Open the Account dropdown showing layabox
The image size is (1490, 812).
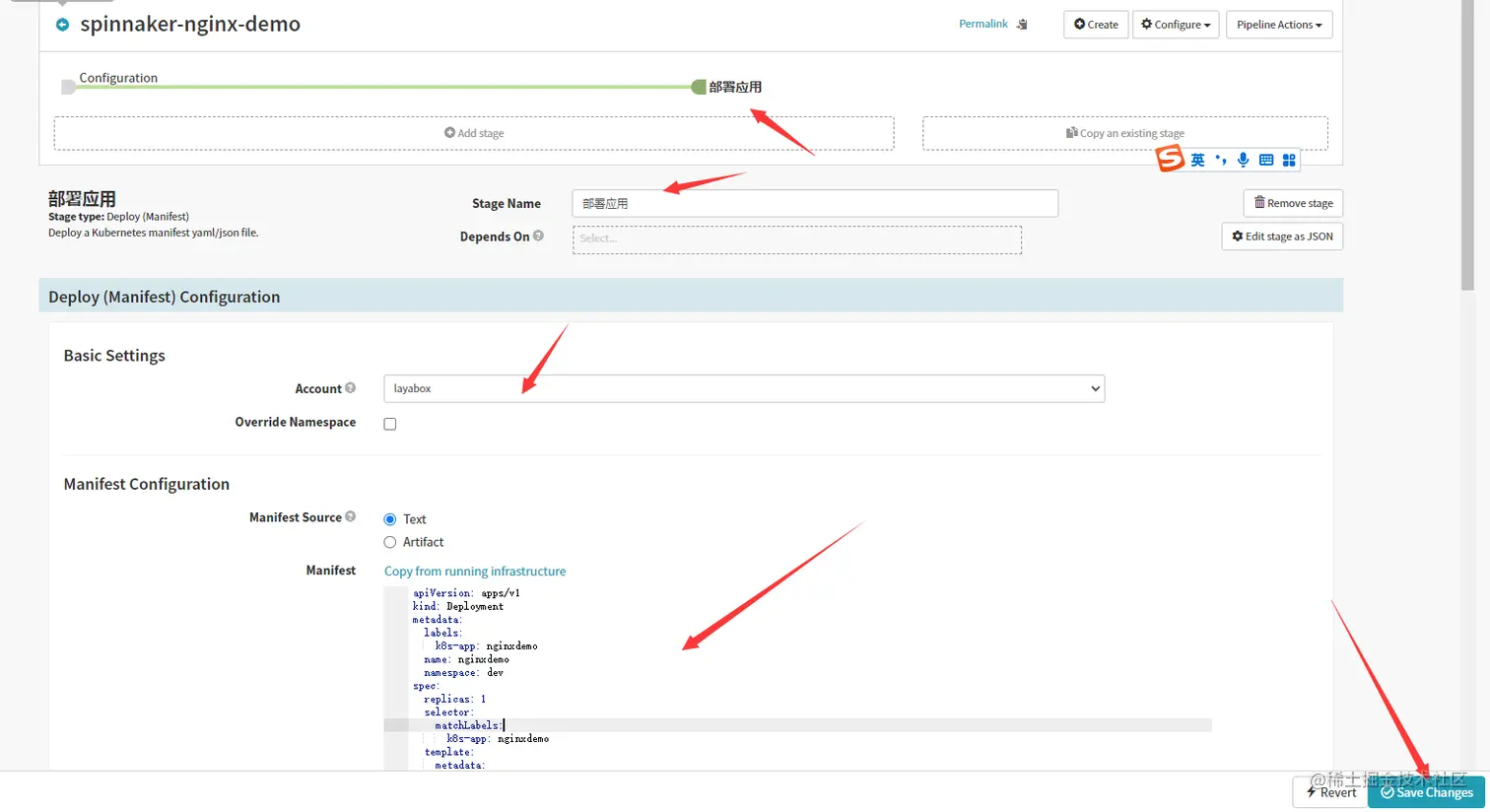click(744, 388)
